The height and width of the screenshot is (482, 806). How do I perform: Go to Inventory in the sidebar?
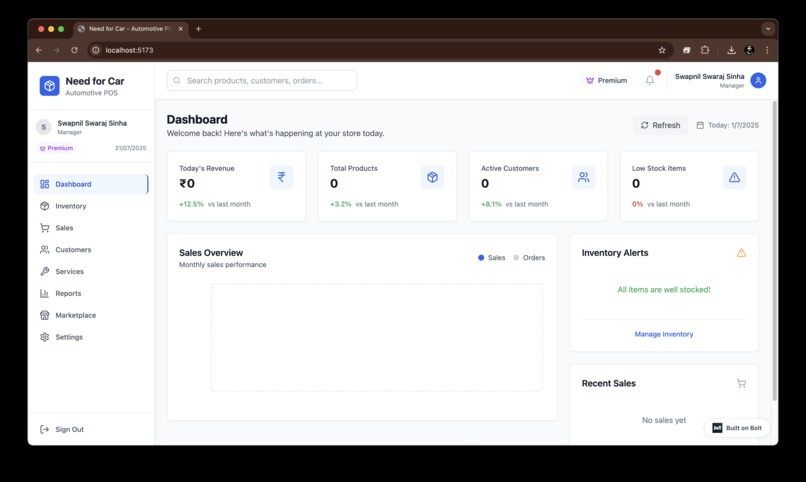(x=91, y=206)
